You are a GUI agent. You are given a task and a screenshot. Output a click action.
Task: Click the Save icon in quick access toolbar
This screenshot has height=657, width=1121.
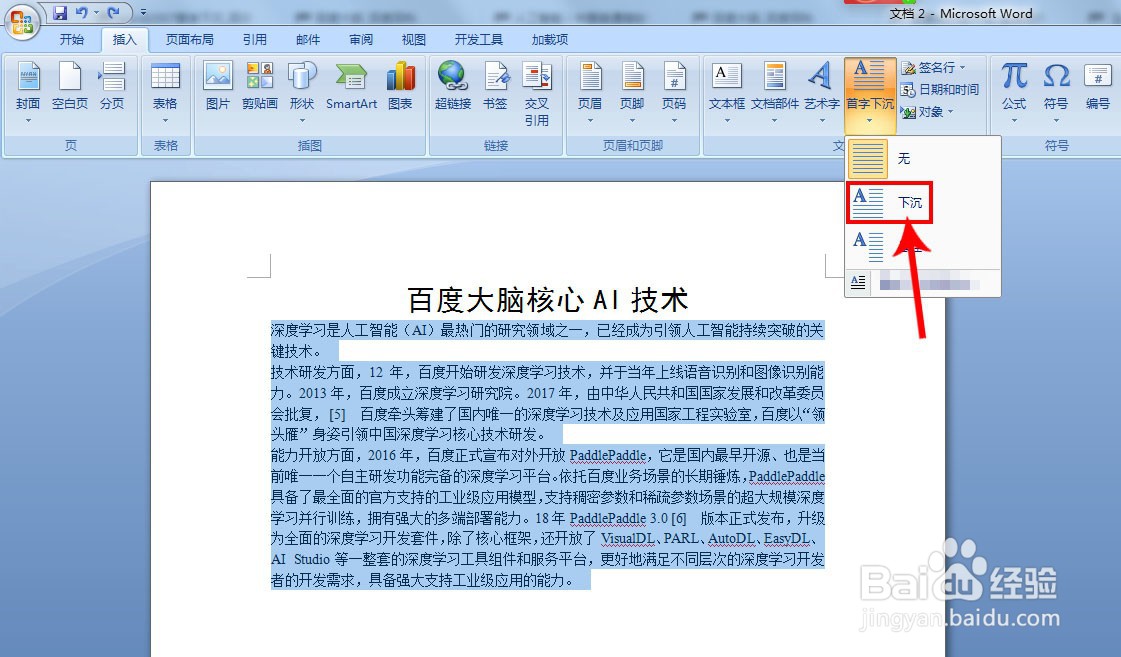tap(60, 13)
